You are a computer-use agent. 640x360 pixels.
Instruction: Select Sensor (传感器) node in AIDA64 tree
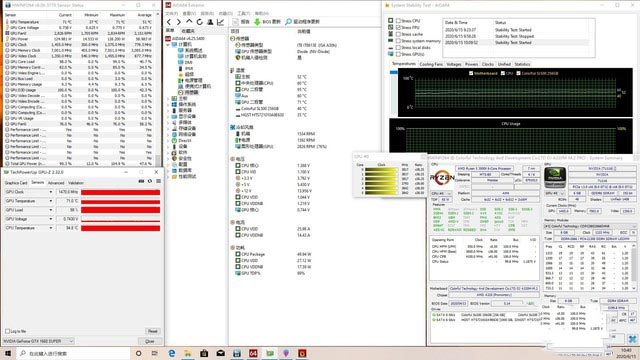click(188, 93)
